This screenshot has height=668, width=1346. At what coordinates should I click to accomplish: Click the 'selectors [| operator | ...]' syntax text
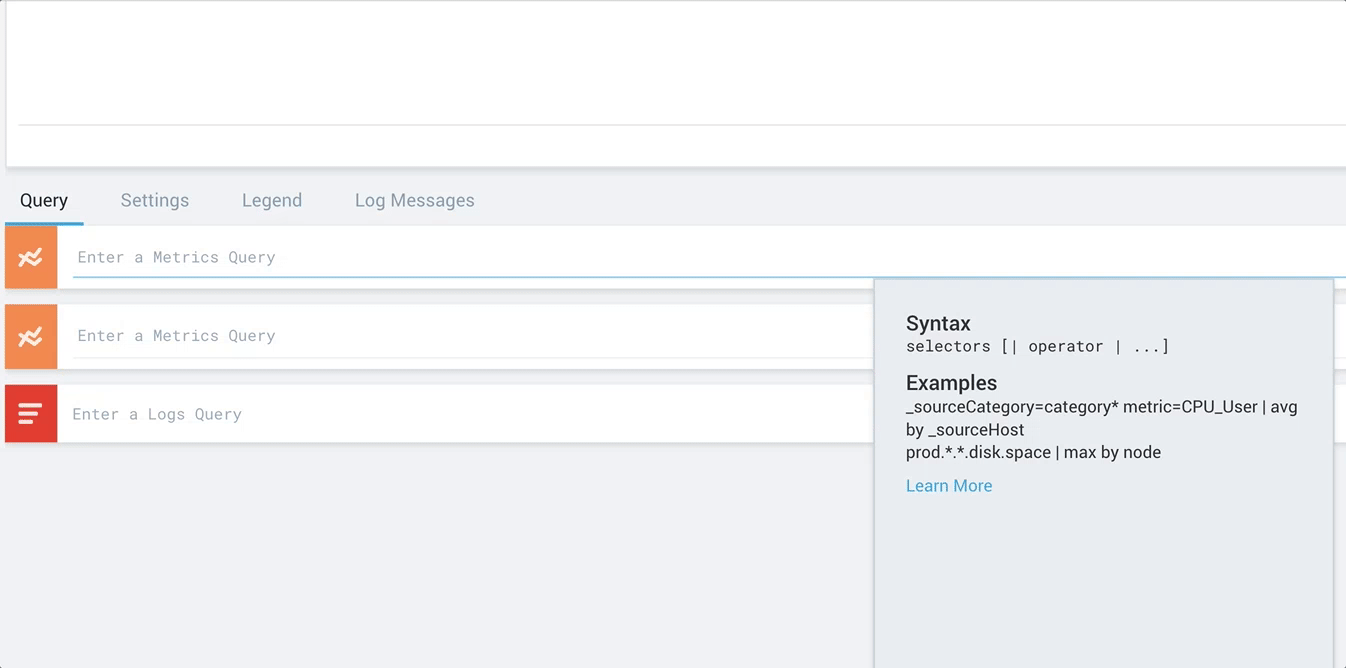pos(1037,346)
